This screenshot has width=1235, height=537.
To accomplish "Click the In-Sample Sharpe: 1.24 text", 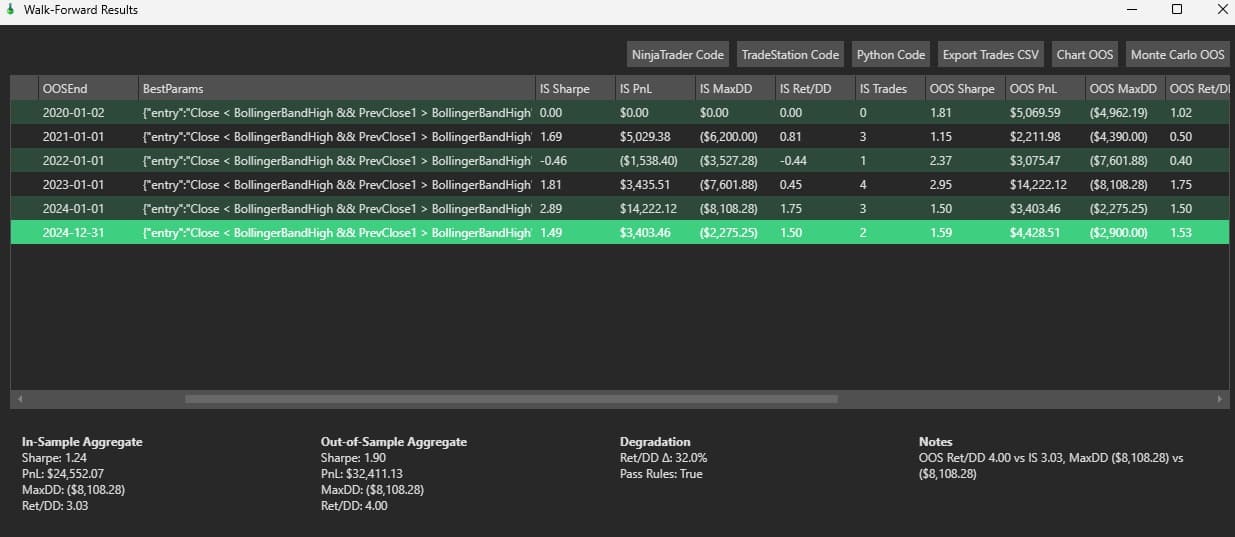I will [x=53, y=458].
